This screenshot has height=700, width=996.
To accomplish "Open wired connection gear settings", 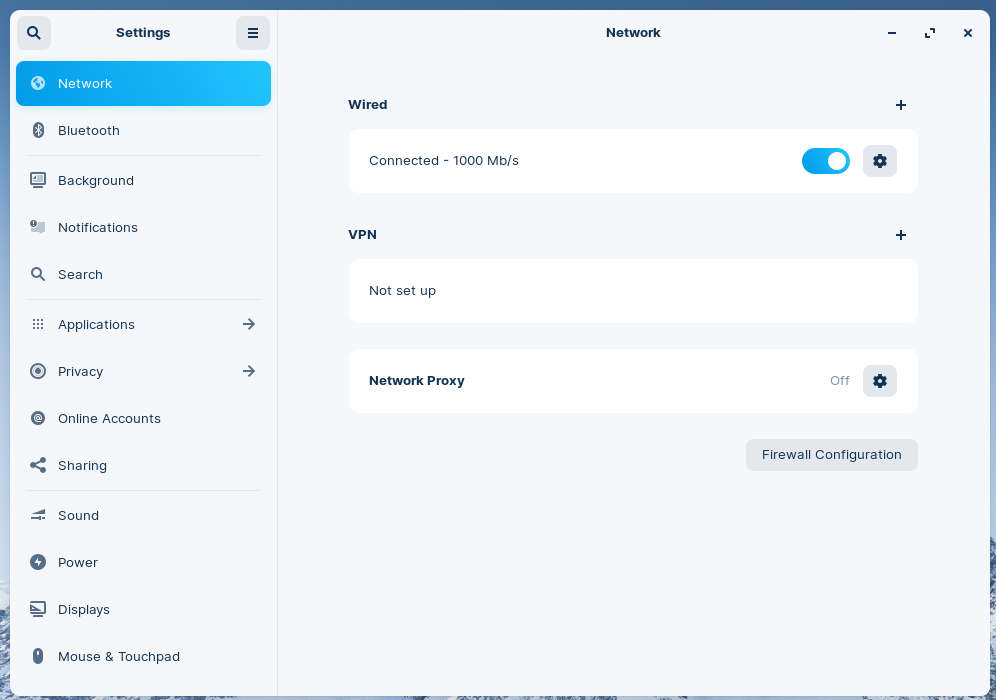I will pyautogui.click(x=880, y=161).
